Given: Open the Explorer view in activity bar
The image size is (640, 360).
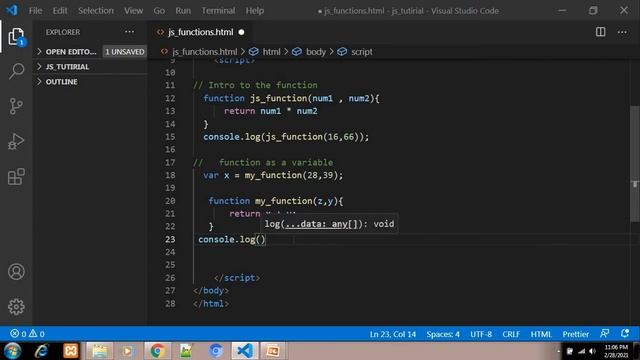Looking at the screenshot, I should pyautogui.click(x=16, y=37).
